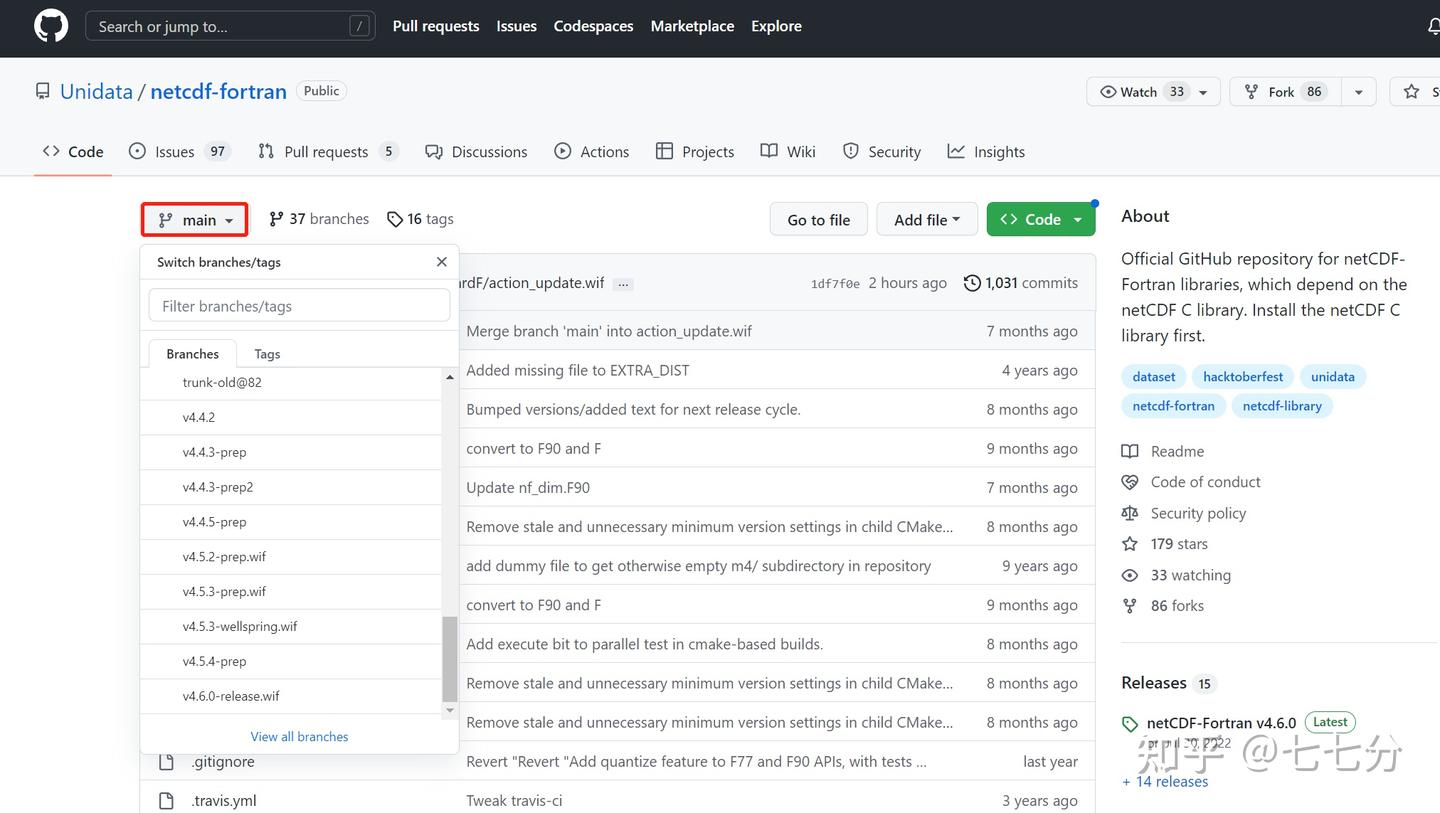The image size is (1440, 813).
Task: Open Marketplace in top navigation
Action: click(x=693, y=27)
